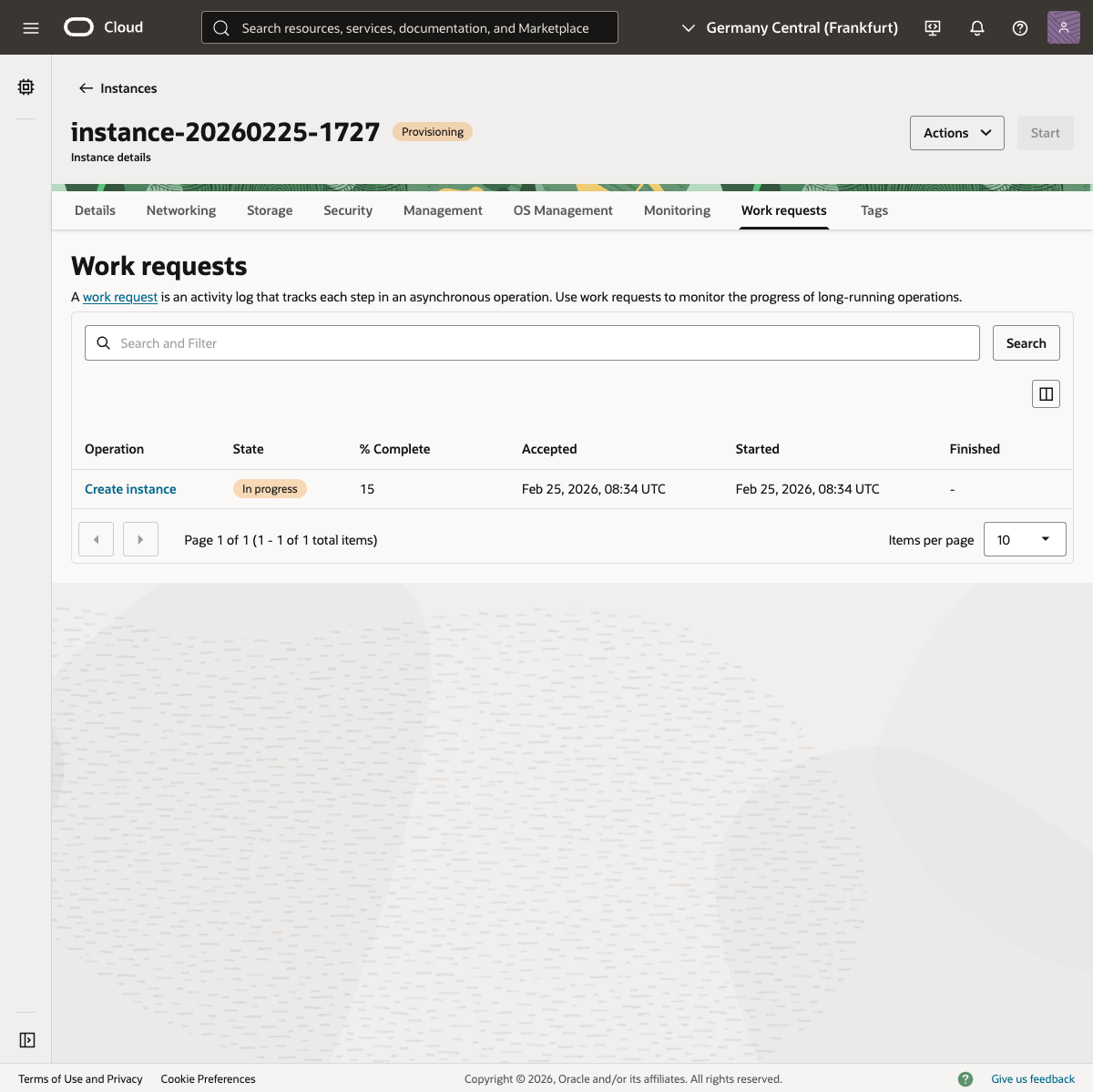Open the Items per page dropdown

1024,540
